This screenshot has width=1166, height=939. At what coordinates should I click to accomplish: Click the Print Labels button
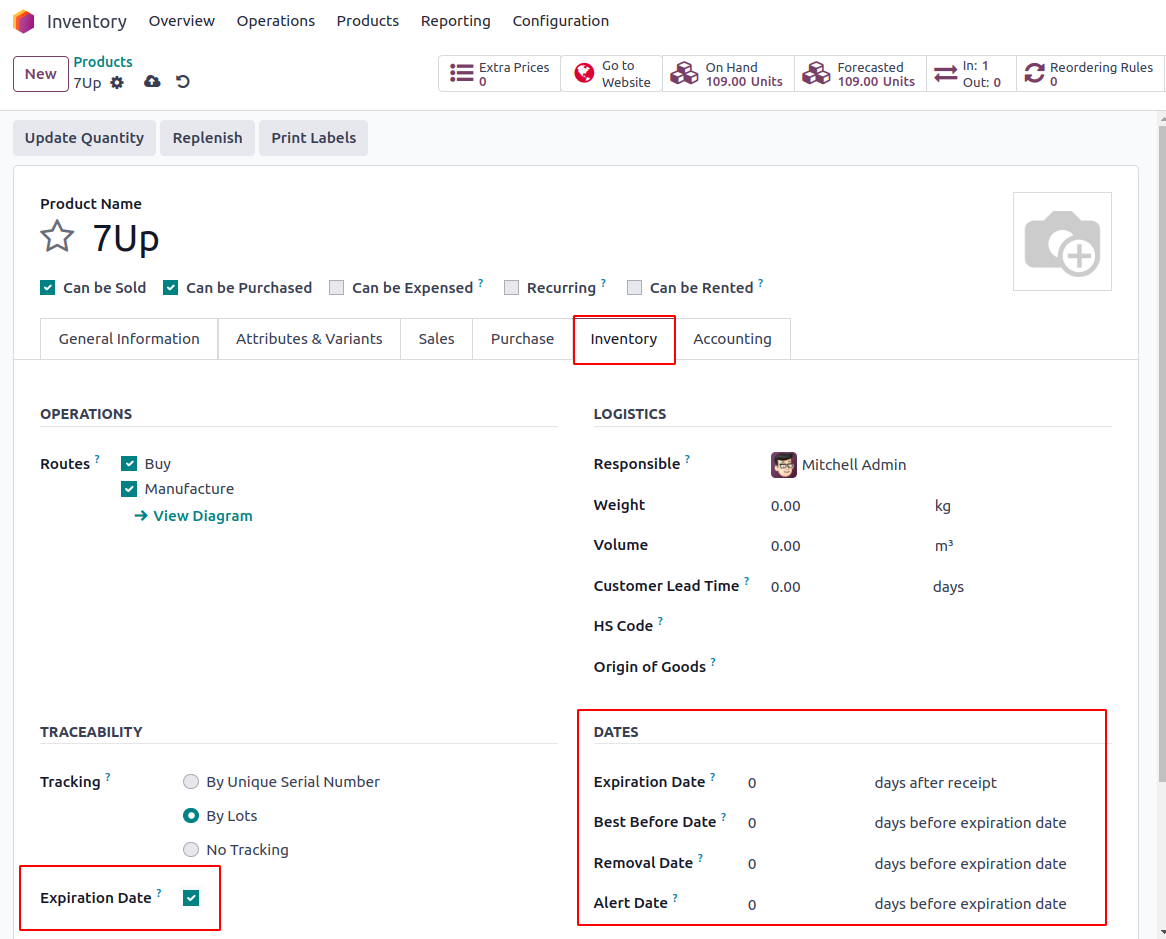point(314,138)
